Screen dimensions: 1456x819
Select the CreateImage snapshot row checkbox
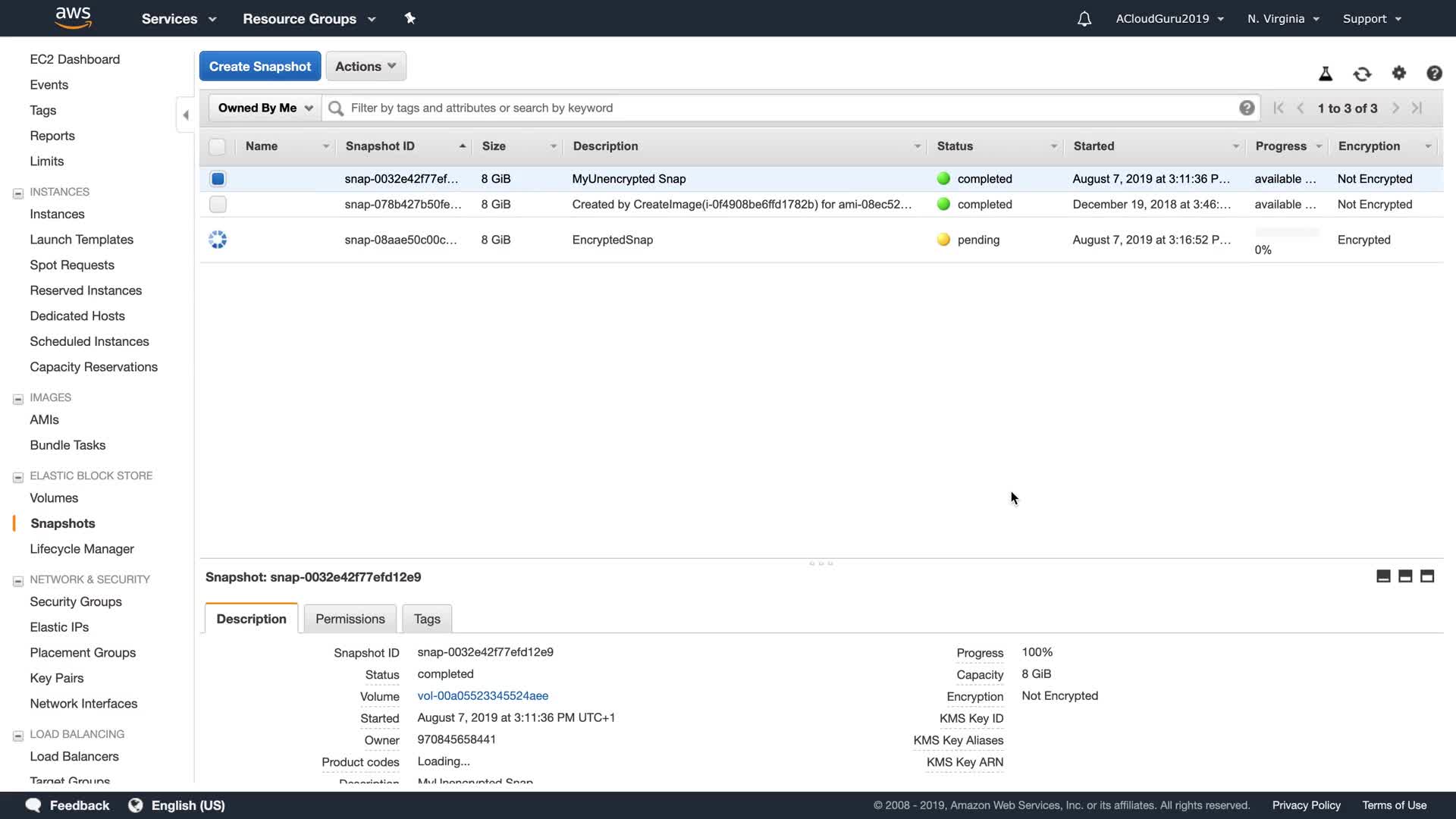coord(218,205)
